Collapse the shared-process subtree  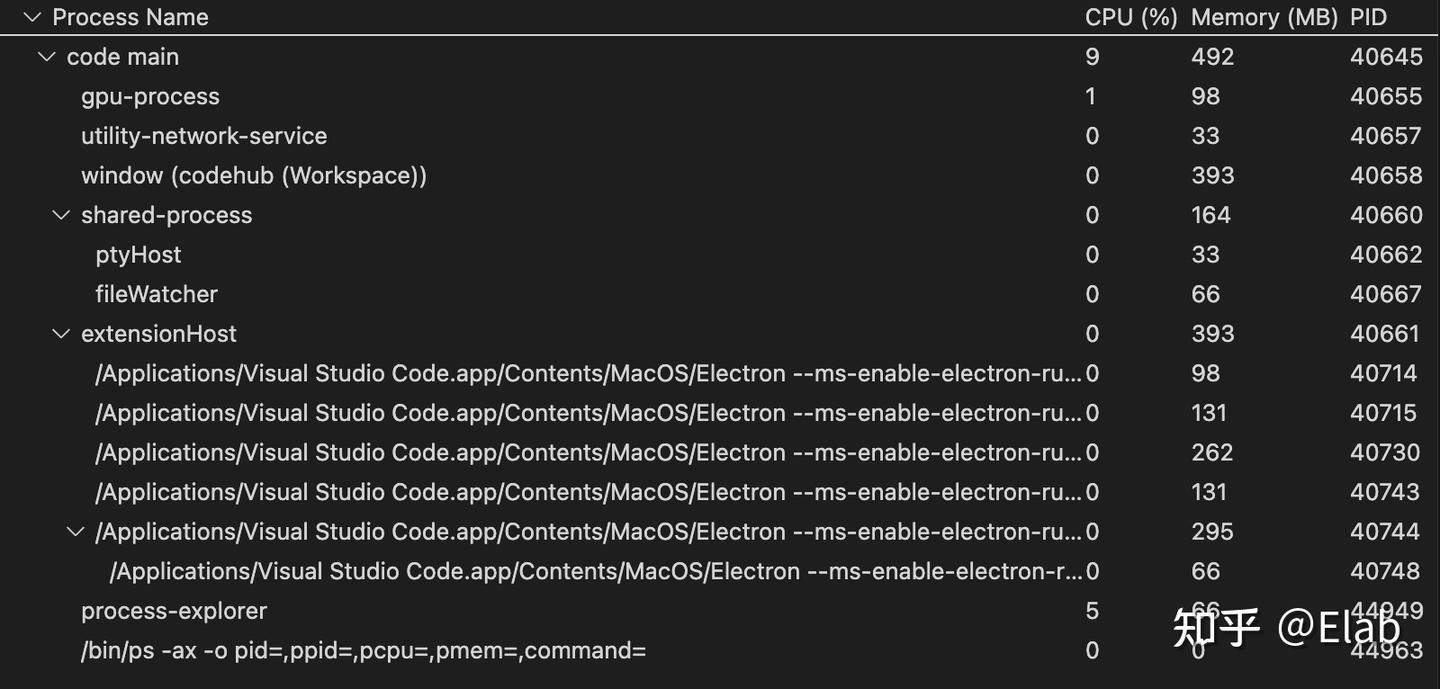pyautogui.click(x=60, y=214)
